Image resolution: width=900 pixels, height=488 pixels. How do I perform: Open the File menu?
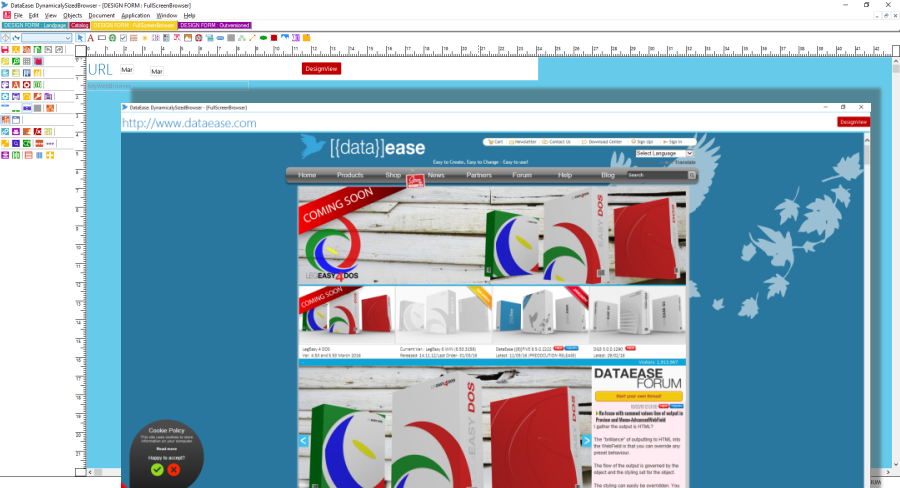pos(18,16)
